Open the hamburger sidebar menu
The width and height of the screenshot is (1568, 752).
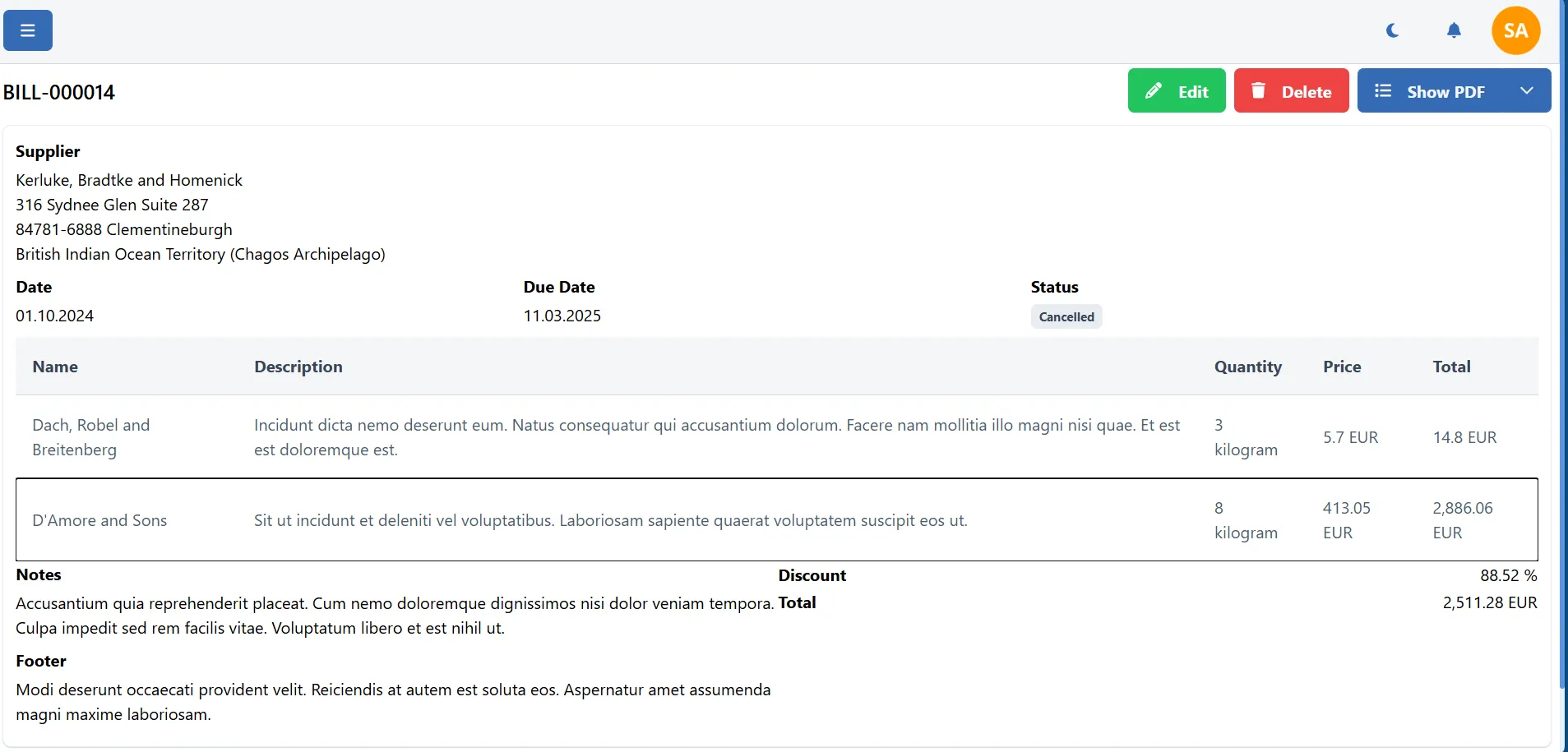[28, 30]
